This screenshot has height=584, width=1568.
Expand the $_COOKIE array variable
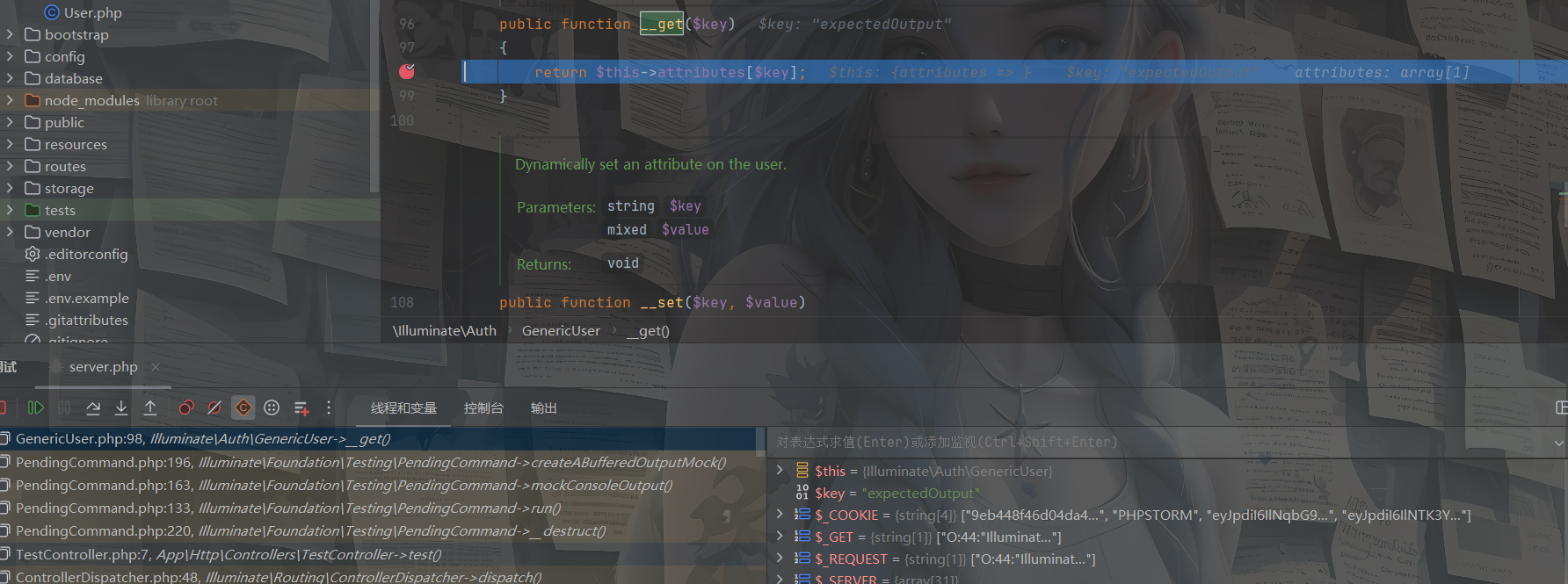click(x=780, y=515)
